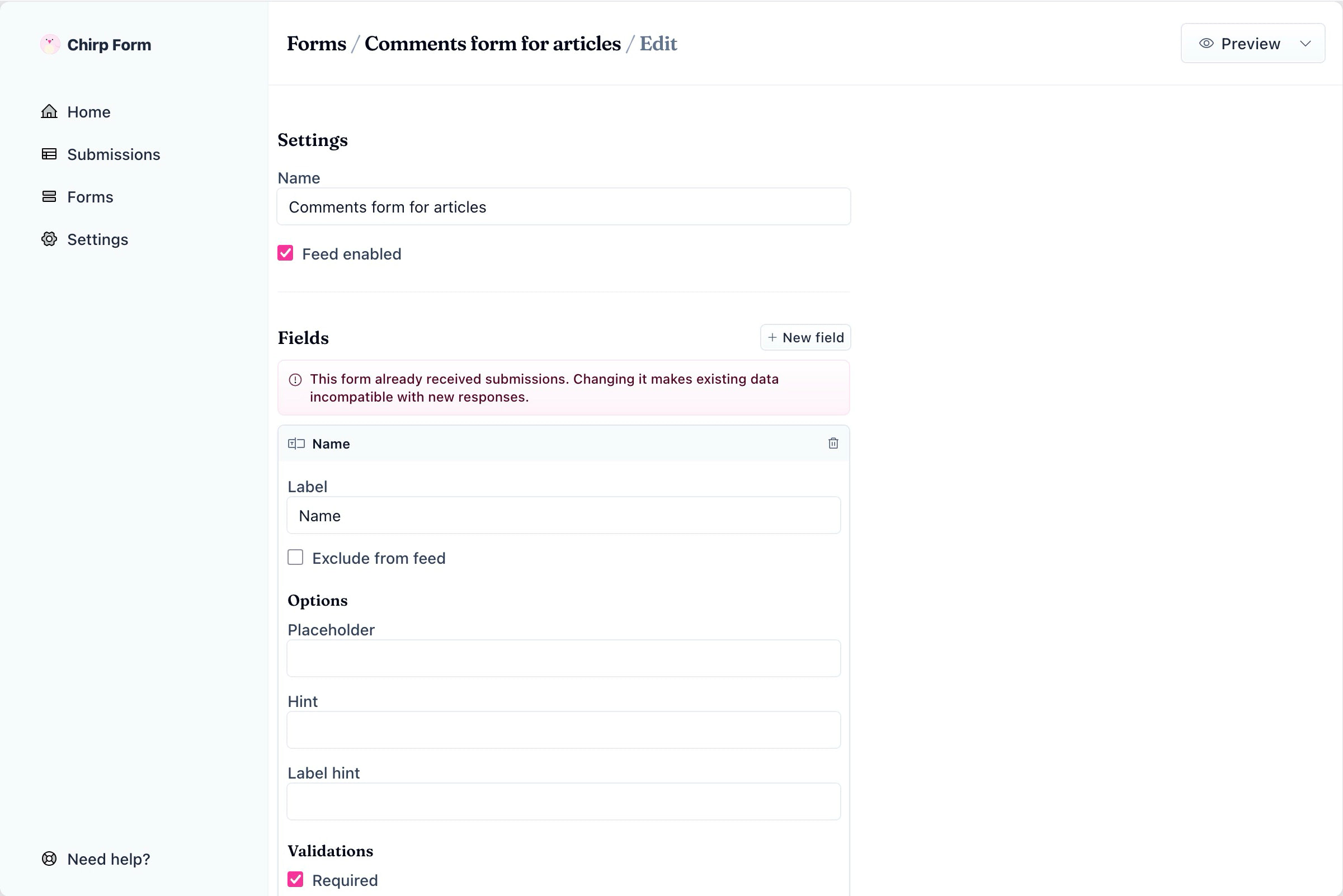This screenshot has width=1343, height=896.
Task: Click the Settings gear icon
Action: [49, 239]
